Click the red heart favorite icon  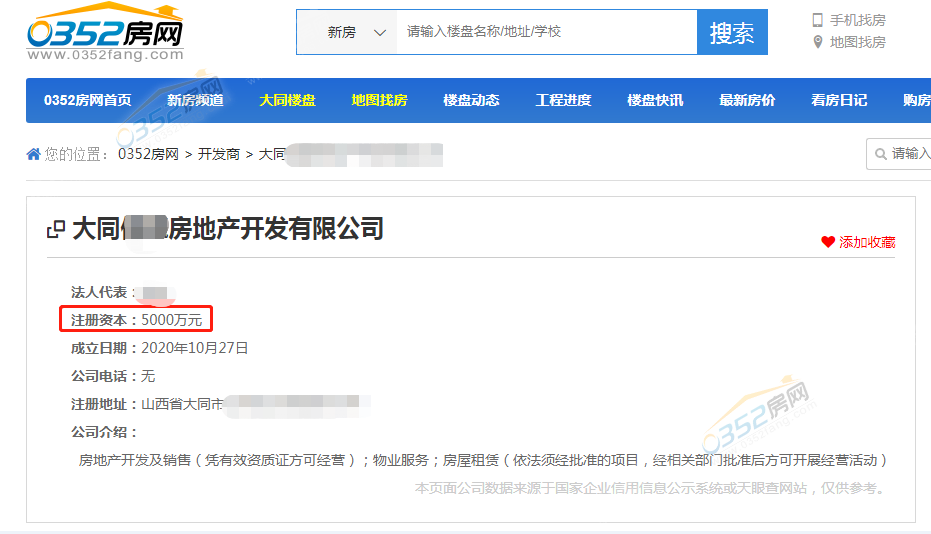coord(827,242)
